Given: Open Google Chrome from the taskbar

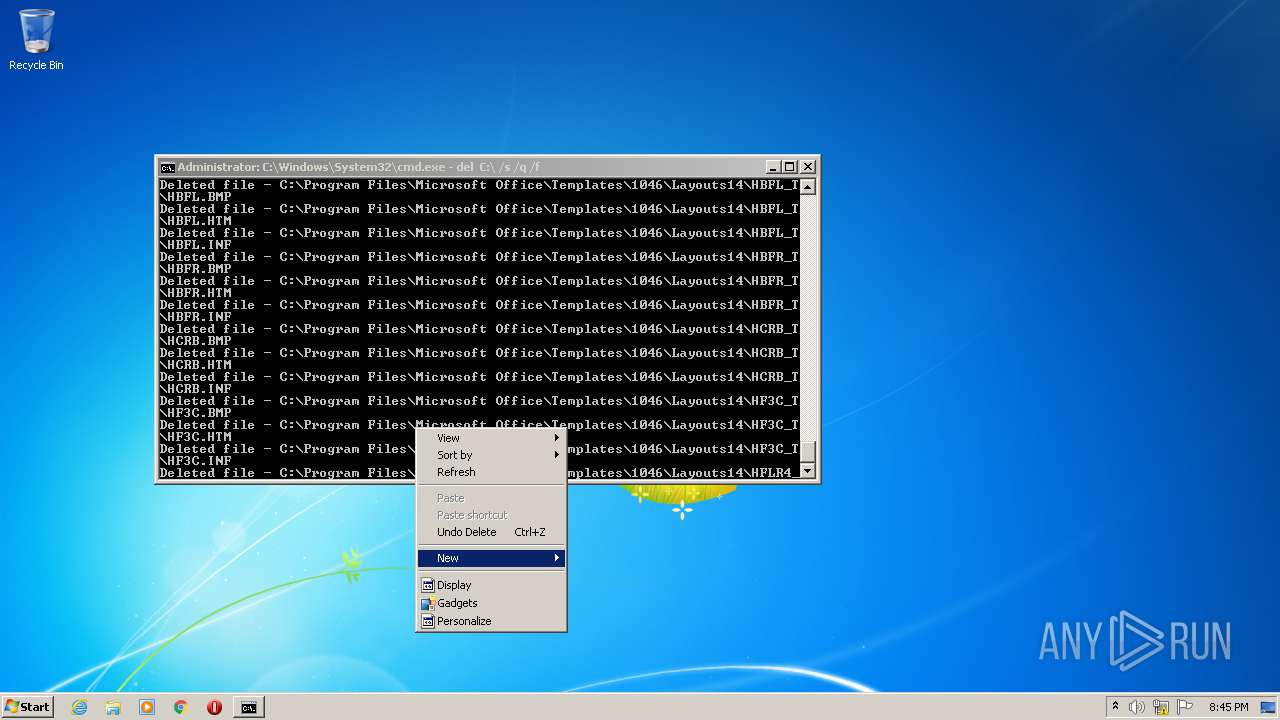Looking at the screenshot, I should [x=181, y=707].
